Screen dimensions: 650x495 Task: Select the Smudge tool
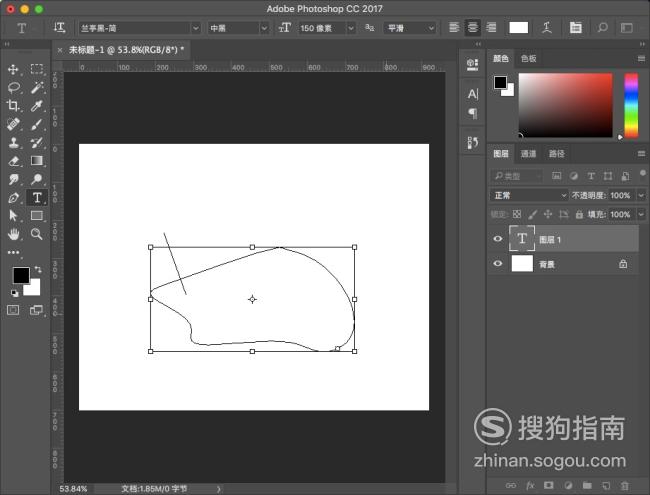coord(13,179)
